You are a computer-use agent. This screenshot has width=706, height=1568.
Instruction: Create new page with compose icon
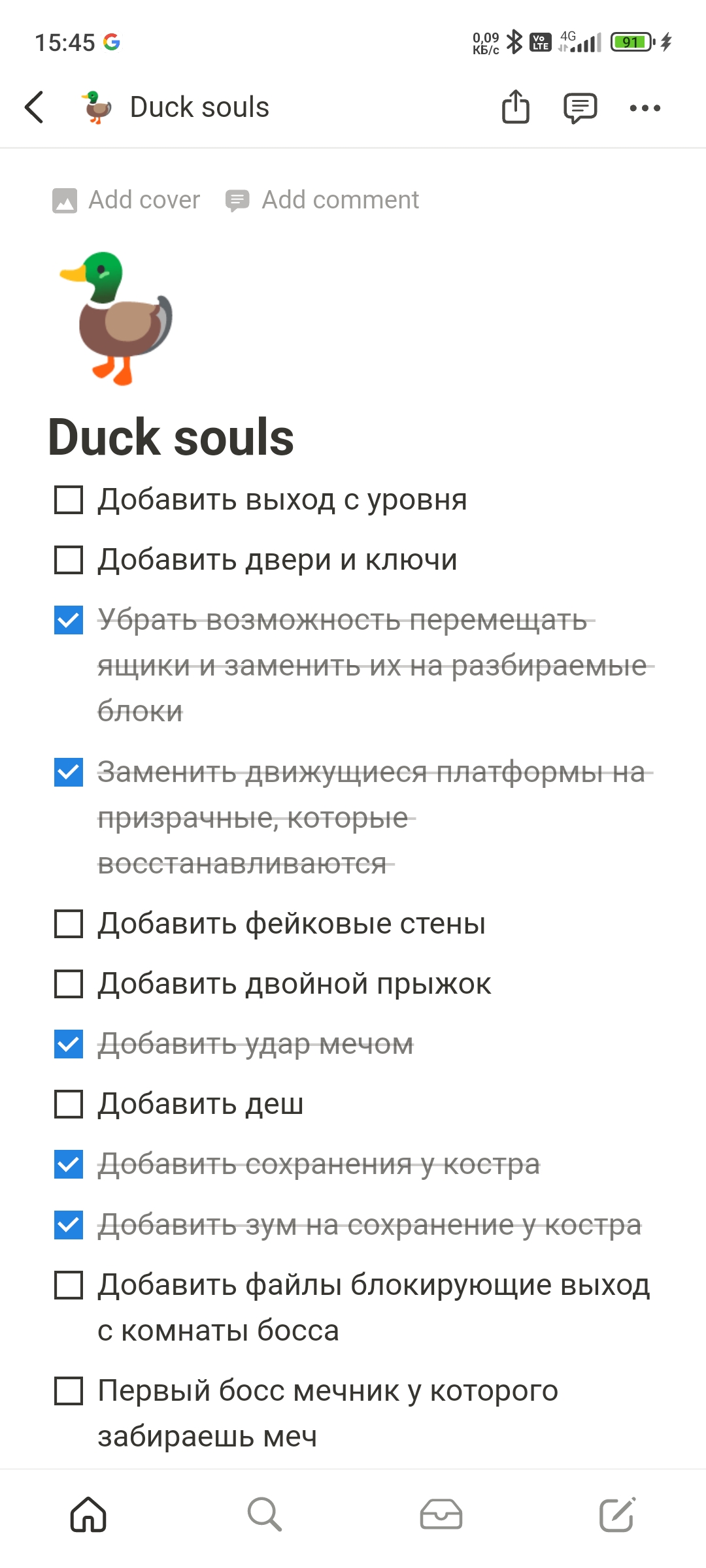click(617, 1514)
